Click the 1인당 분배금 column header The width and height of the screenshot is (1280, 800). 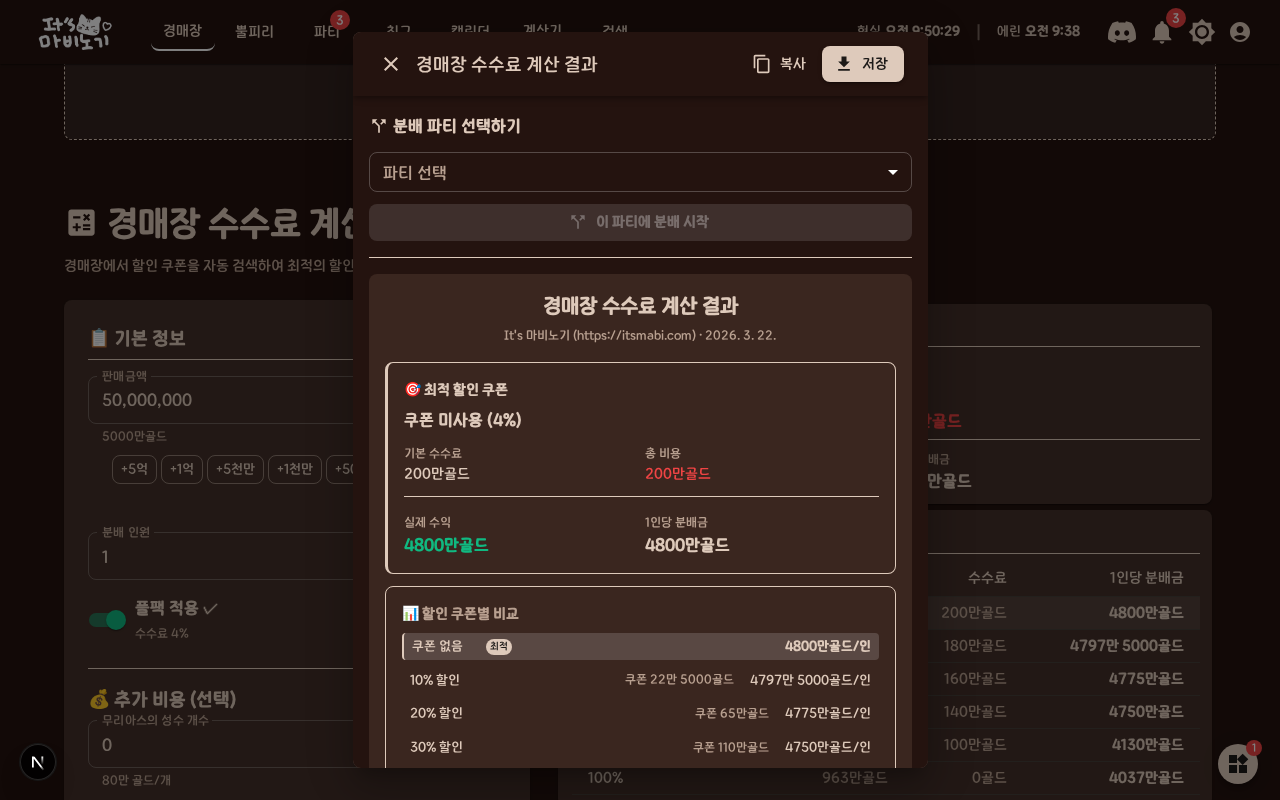click(1147, 578)
